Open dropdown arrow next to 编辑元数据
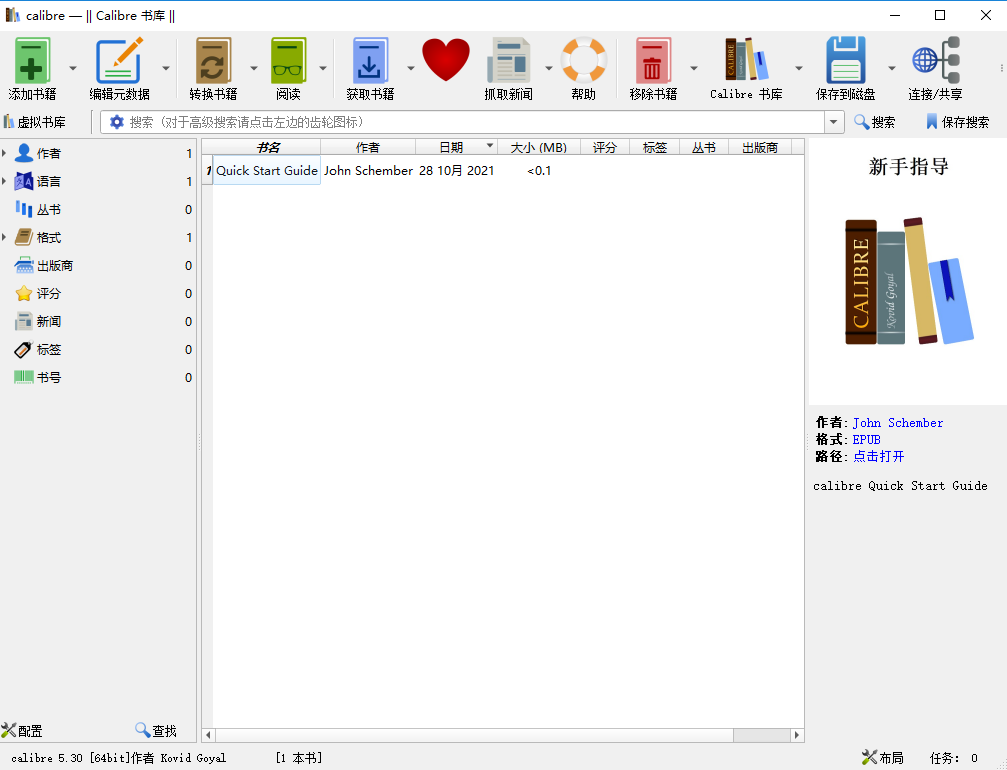 coord(166,68)
